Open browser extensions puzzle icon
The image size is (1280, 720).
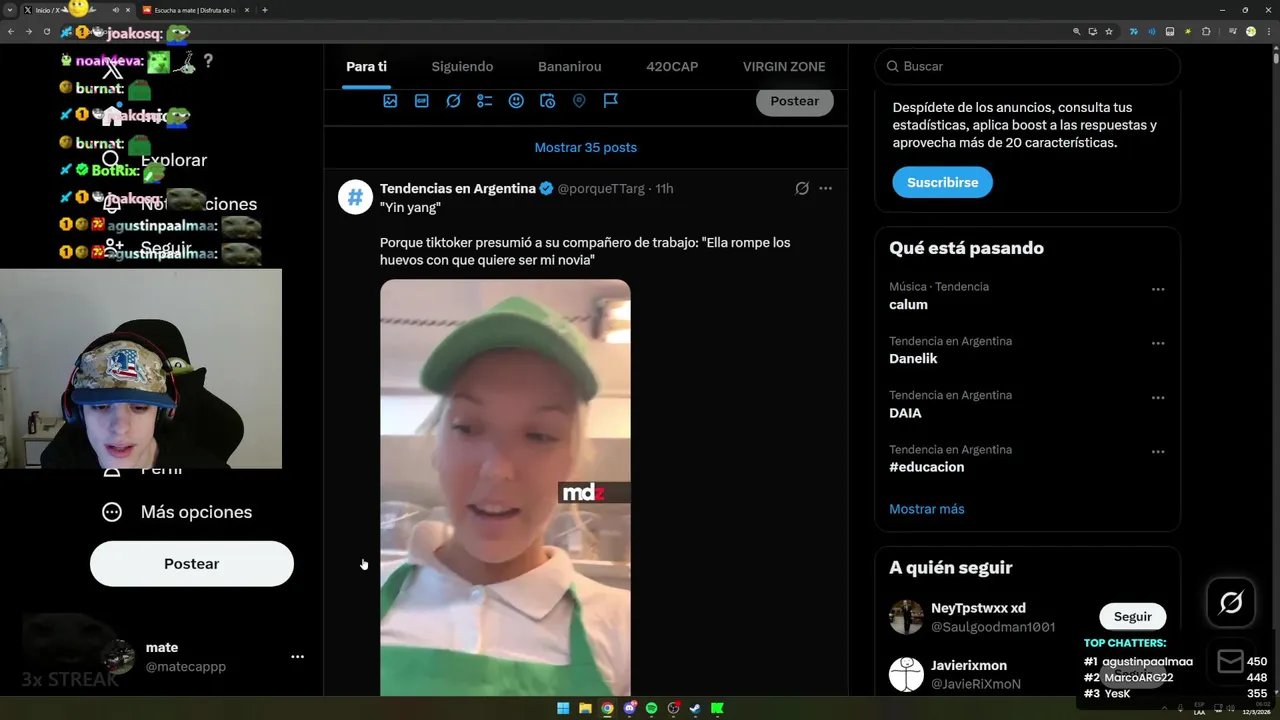1206,32
